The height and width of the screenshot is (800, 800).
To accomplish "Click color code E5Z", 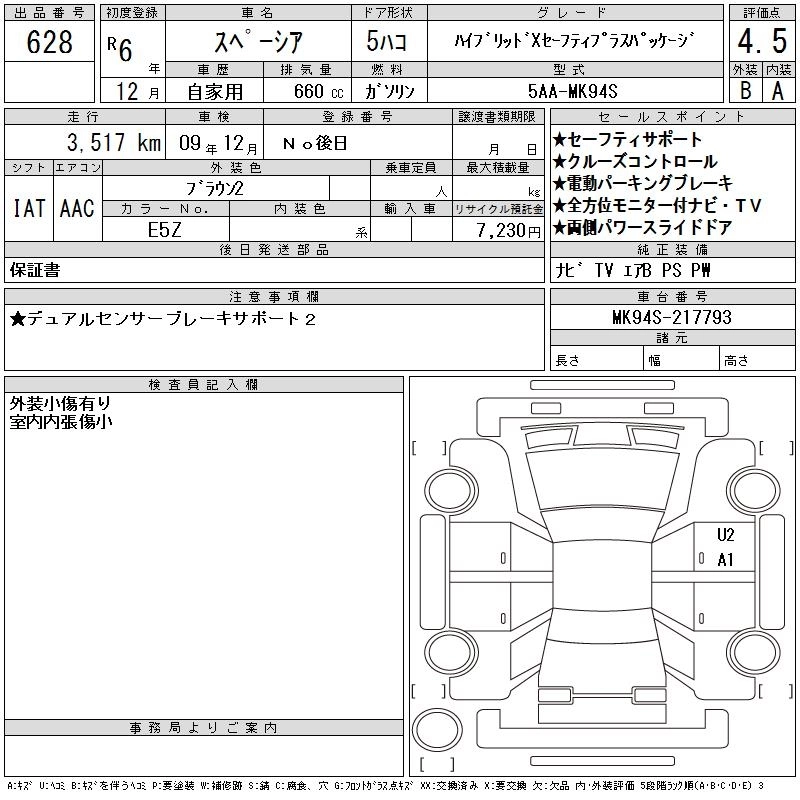I will (164, 230).
